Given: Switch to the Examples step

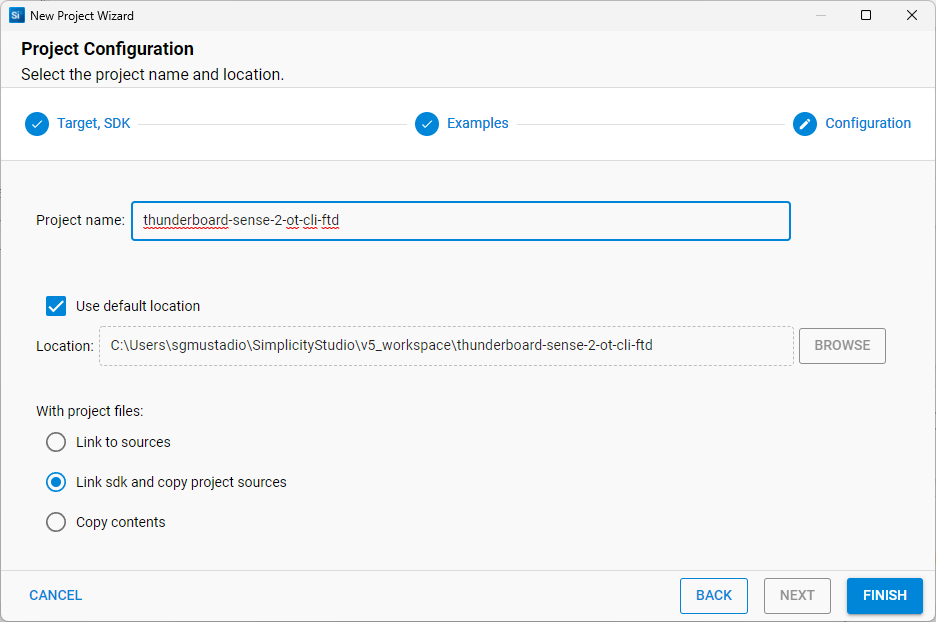Looking at the screenshot, I should [477, 124].
